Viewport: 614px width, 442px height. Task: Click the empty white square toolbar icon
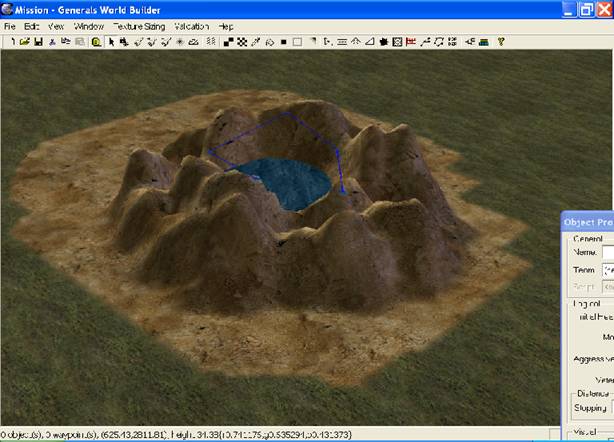(297, 41)
